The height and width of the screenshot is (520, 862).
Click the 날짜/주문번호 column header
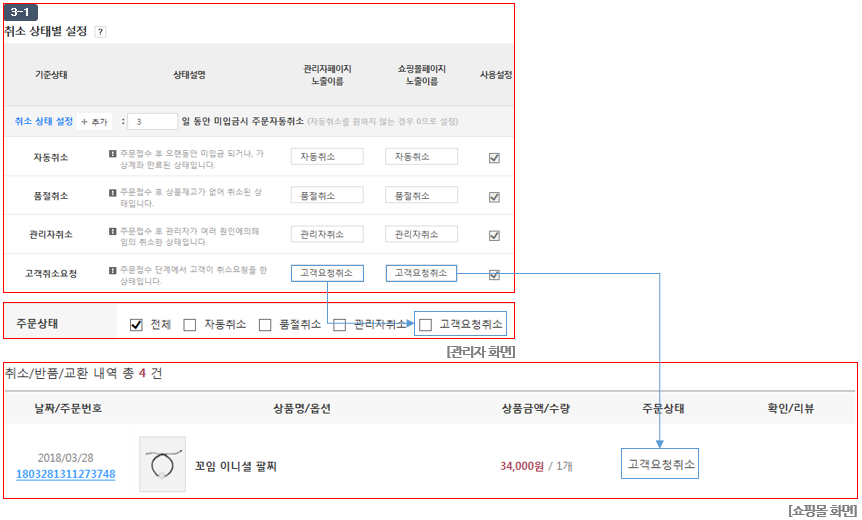click(x=68, y=408)
